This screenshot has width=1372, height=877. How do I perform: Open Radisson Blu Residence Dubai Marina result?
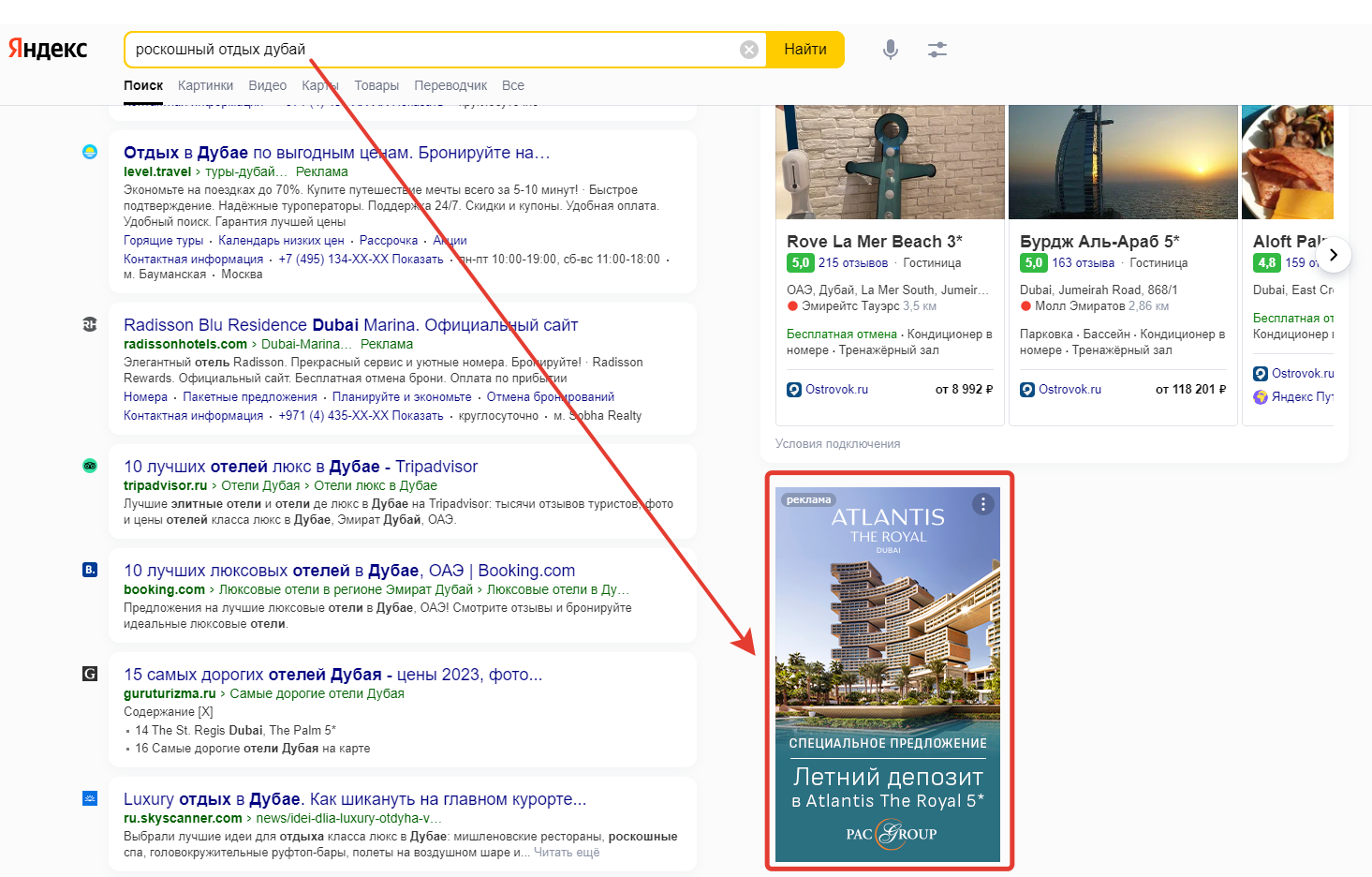tap(351, 325)
